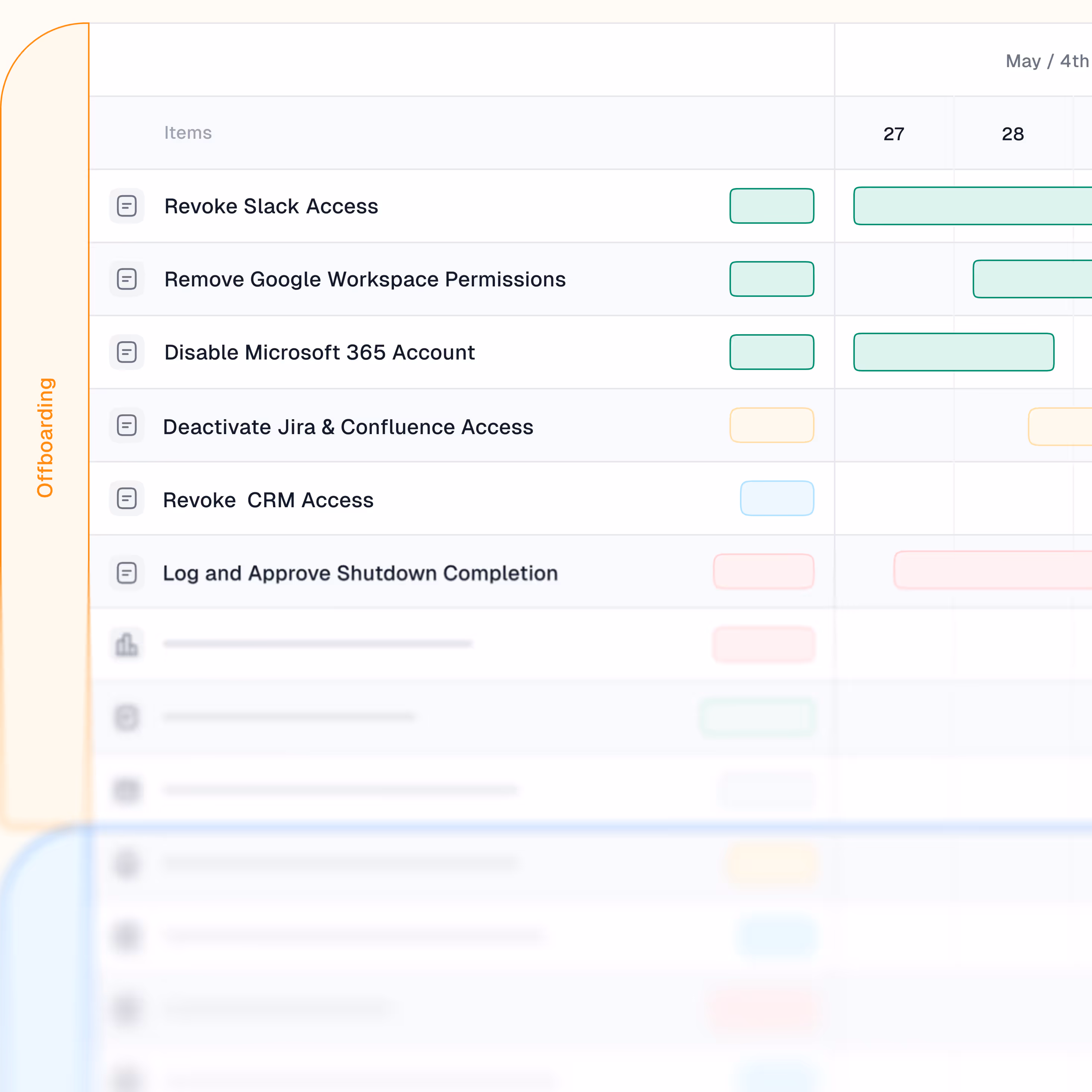This screenshot has height=1092, width=1092.
Task: Open the Offboarding section tab
Action: (45, 437)
